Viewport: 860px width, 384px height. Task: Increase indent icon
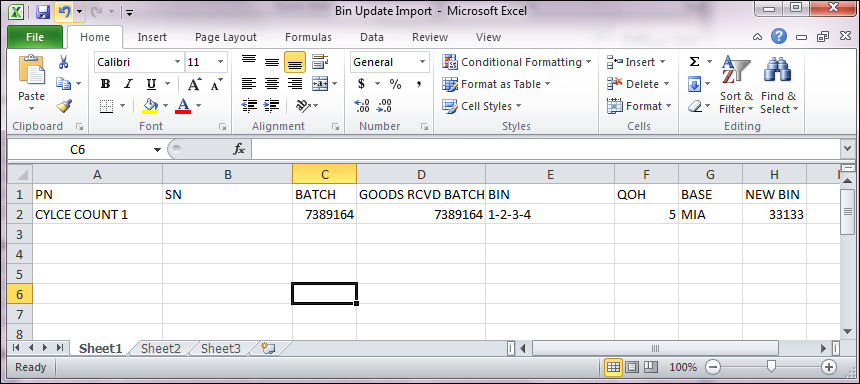click(271, 106)
